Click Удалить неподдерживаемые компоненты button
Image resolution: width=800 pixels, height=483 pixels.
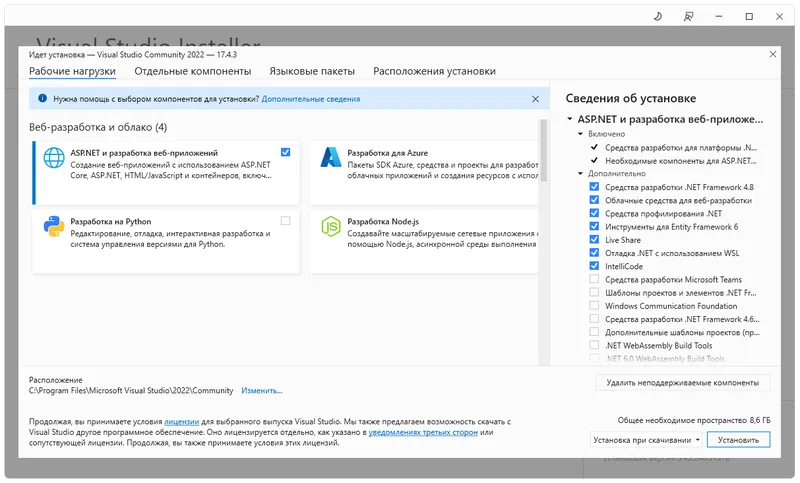[683, 383]
